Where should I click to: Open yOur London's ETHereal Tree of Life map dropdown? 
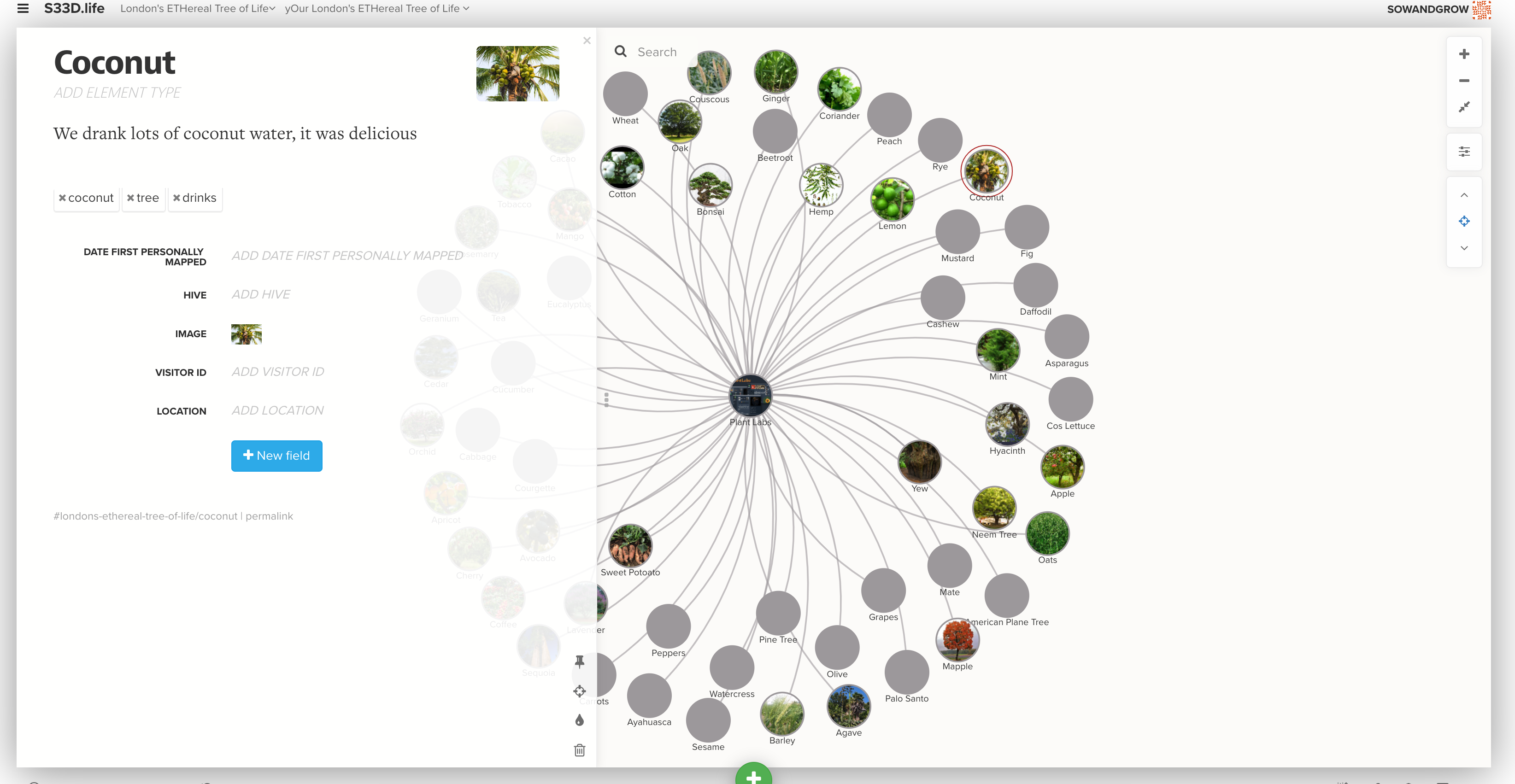376,8
